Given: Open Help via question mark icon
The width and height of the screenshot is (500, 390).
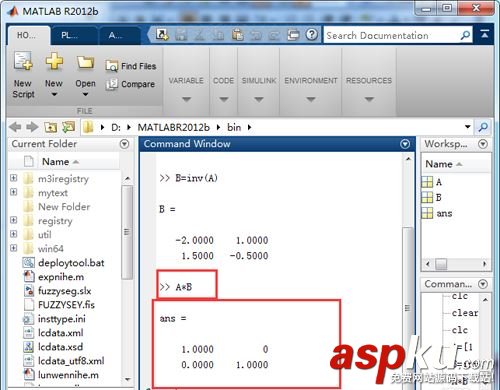Looking at the screenshot, I should point(312,34).
